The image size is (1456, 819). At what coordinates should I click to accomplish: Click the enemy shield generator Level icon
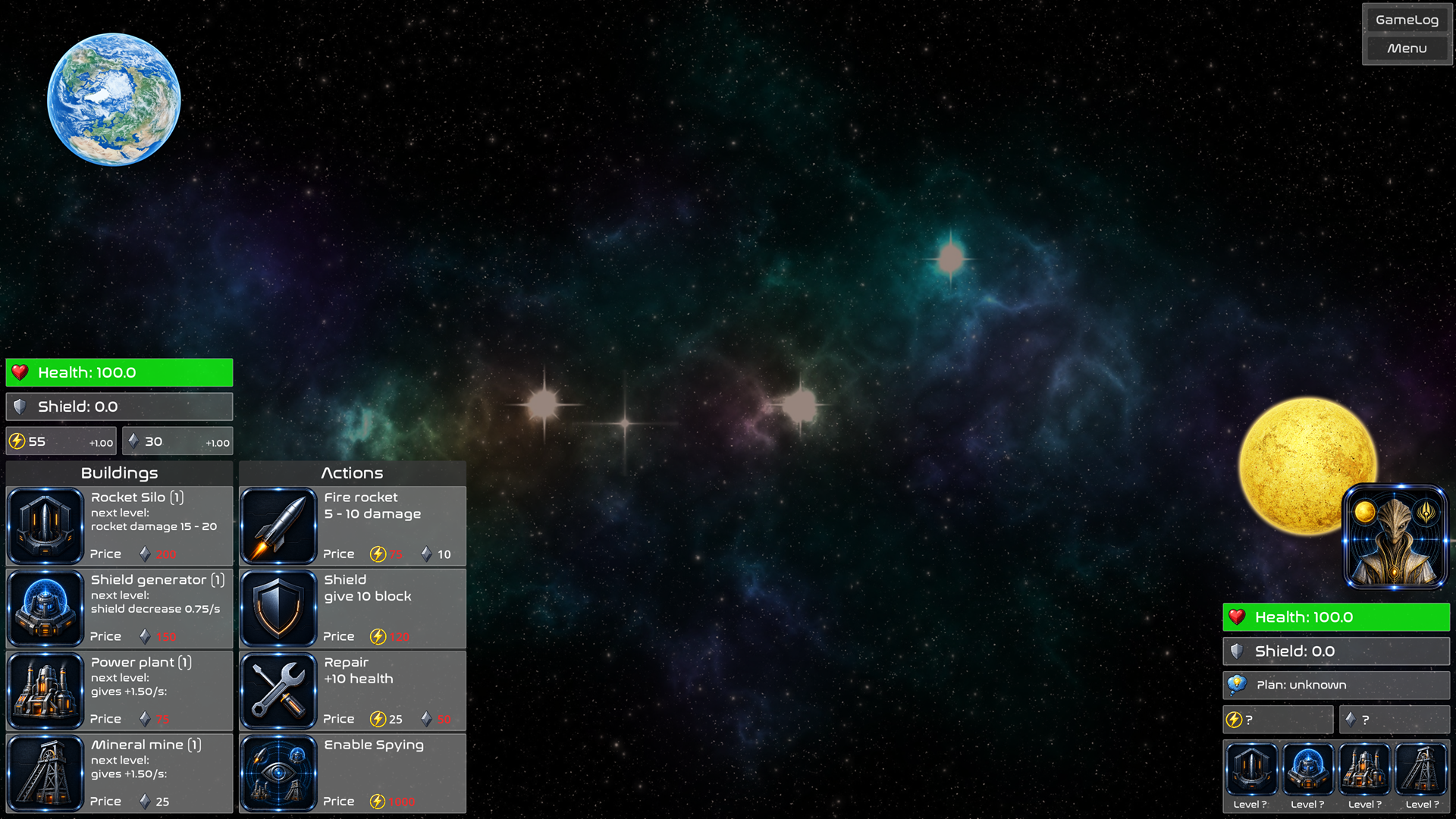pos(1307,777)
